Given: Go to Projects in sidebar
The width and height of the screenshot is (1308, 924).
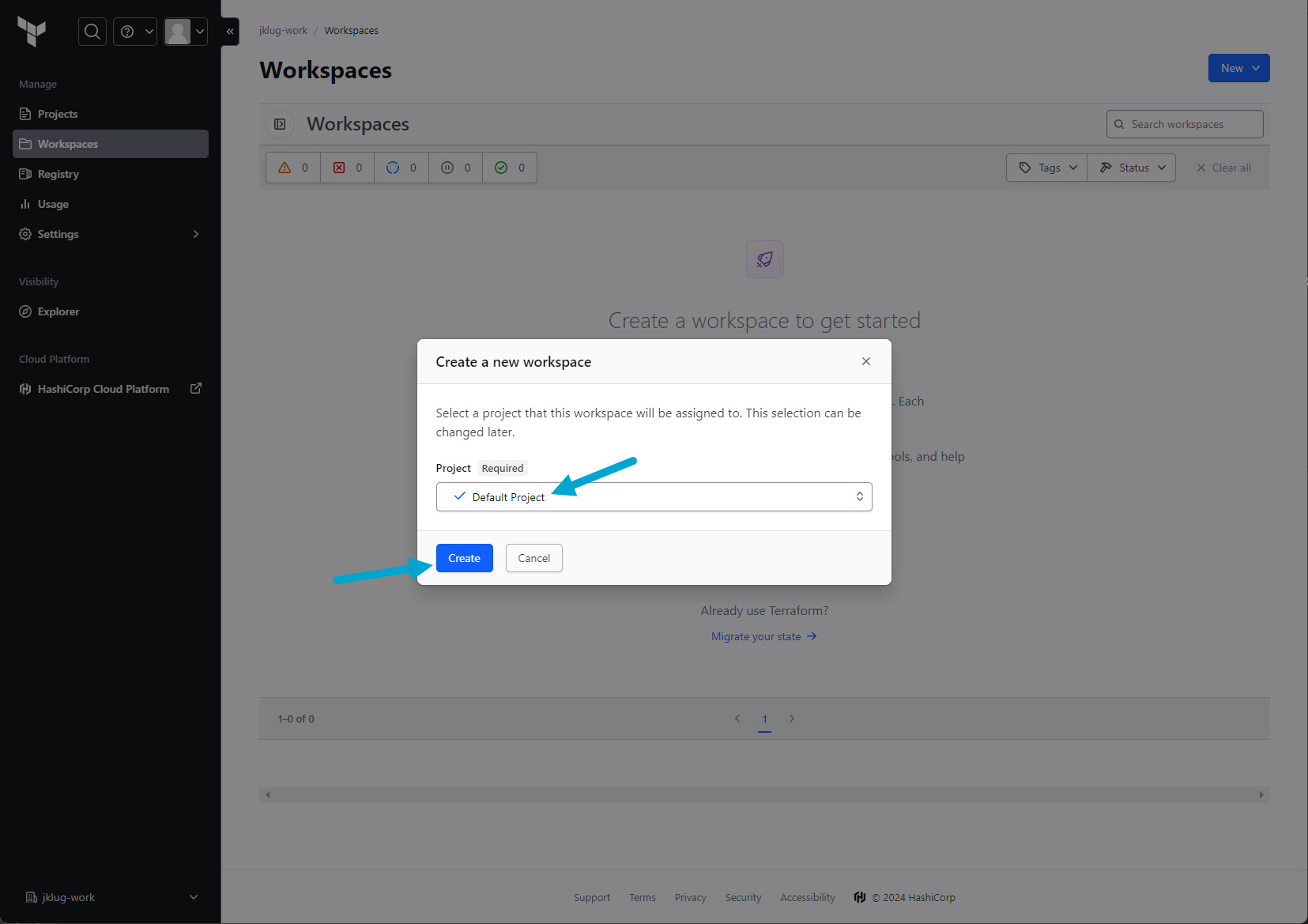Looking at the screenshot, I should [58, 114].
